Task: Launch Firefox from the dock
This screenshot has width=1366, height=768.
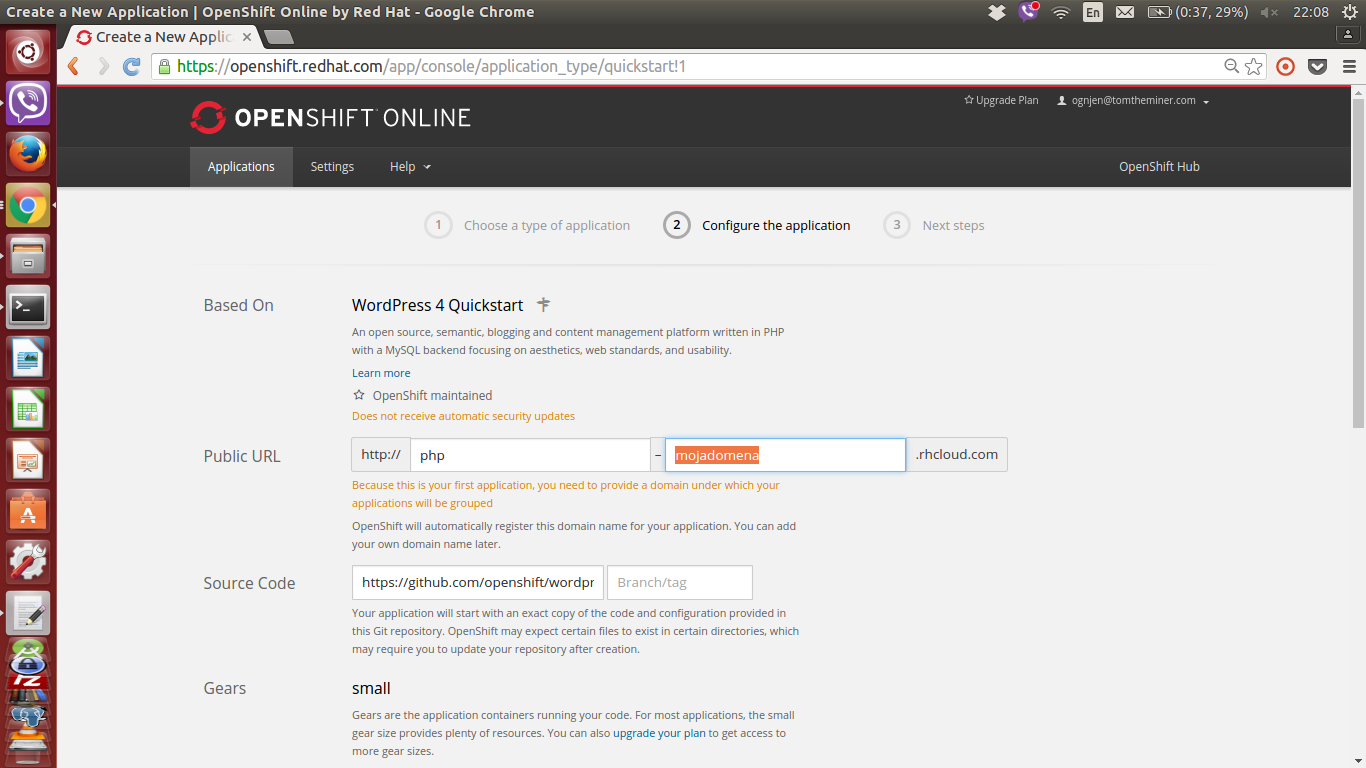Action: click(28, 153)
